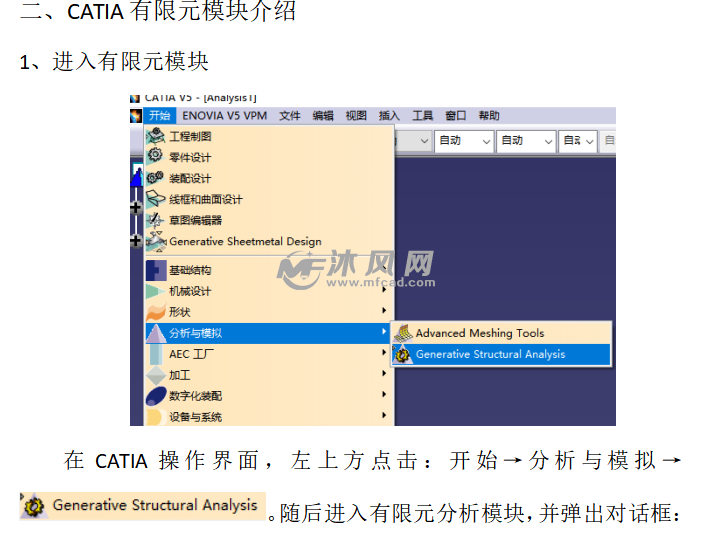713x541 pixels.
Task: Click the 形状 orange wave icon
Action: click(156, 312)
